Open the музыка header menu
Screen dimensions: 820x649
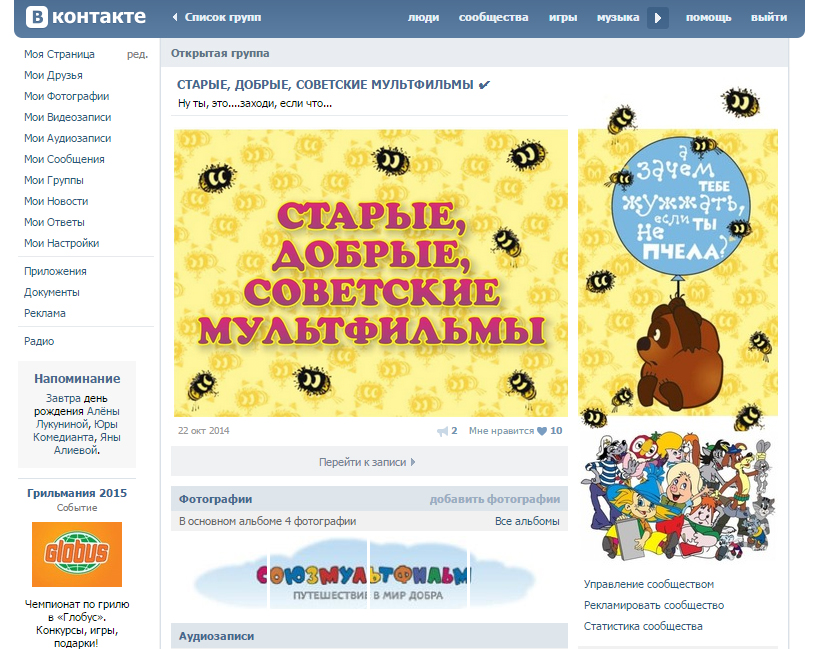click(x=618, y=17)
